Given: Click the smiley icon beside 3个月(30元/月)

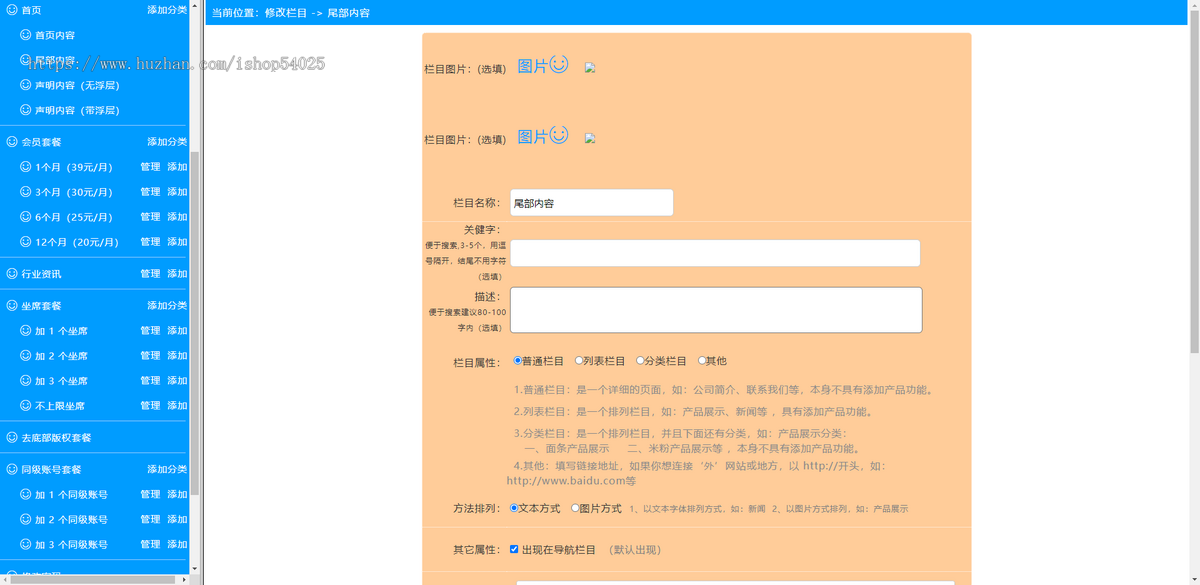Looking at the screenshot, I should (x=26, y=192).
